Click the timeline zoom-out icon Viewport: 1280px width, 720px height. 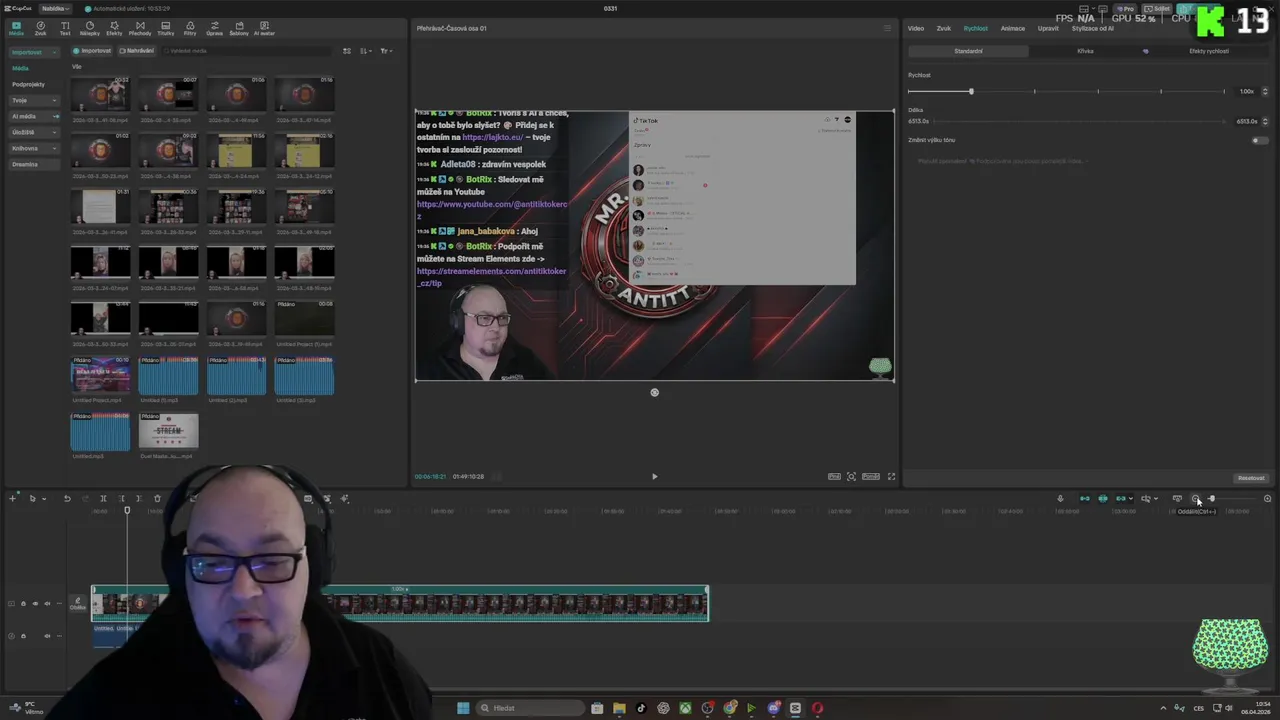pyautogui.click(x=1196, y=499)
